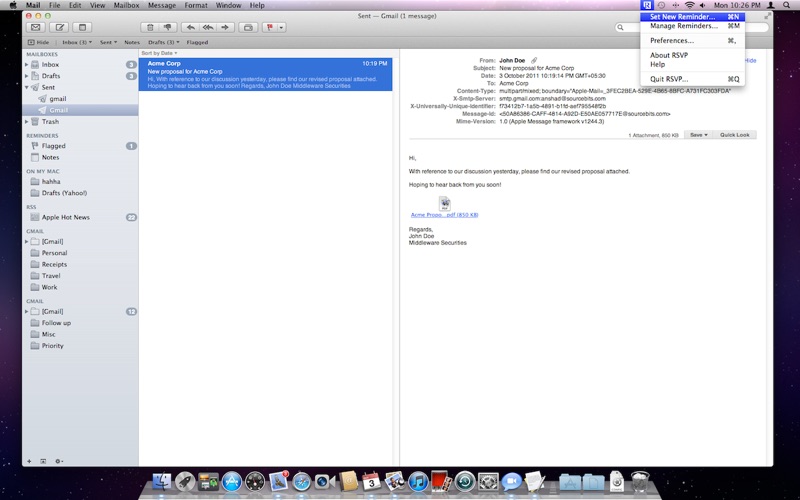
Task: Open Time Machine status icon in menu bar
Action: [x=661, y=5]
